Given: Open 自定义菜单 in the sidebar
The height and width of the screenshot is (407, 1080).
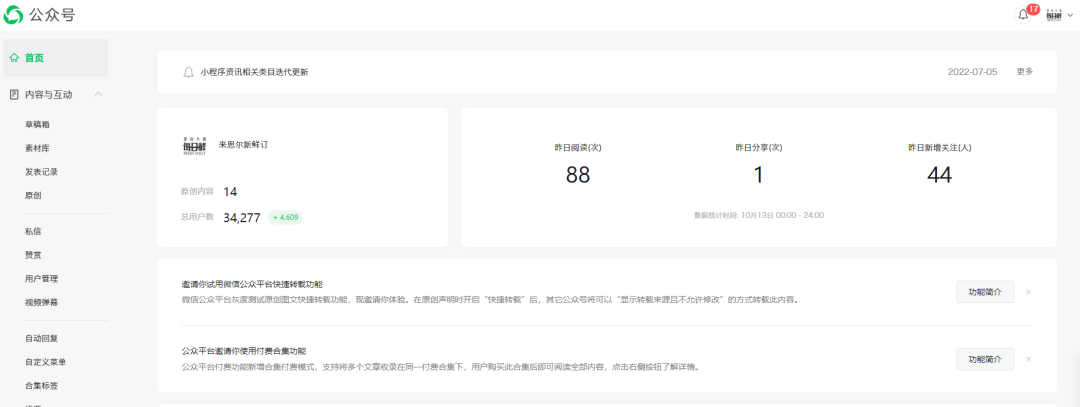Looking at the screenshot, I should 45,362.
